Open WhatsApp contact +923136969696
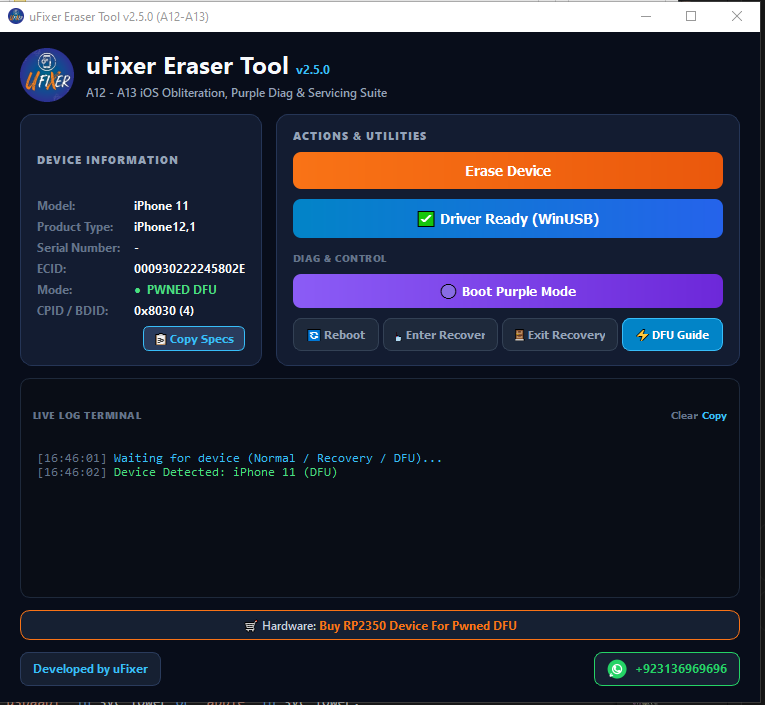765x705 pixels. tap(666, 669)
